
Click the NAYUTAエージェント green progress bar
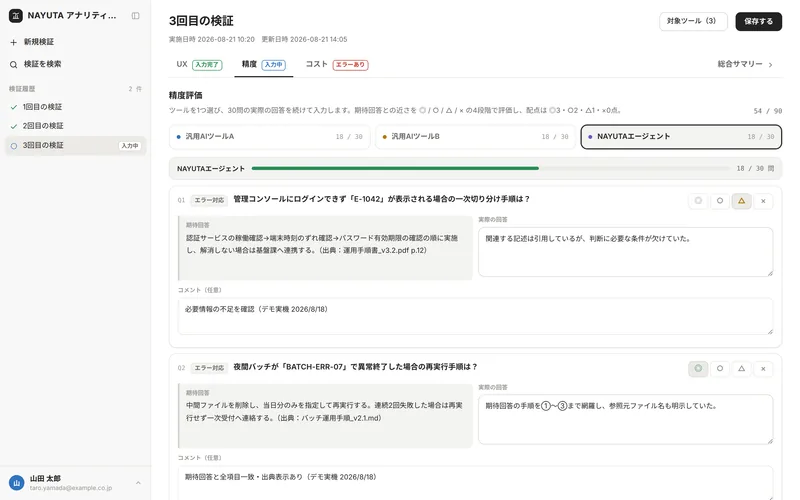coord(395,168)
